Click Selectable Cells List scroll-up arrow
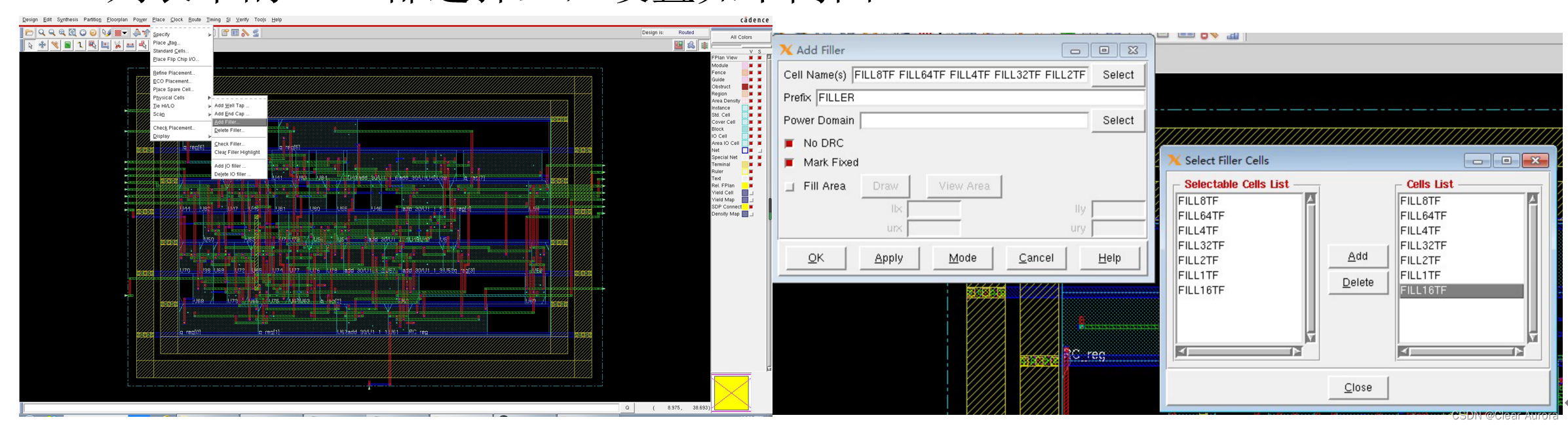 tap(1310, 199)
